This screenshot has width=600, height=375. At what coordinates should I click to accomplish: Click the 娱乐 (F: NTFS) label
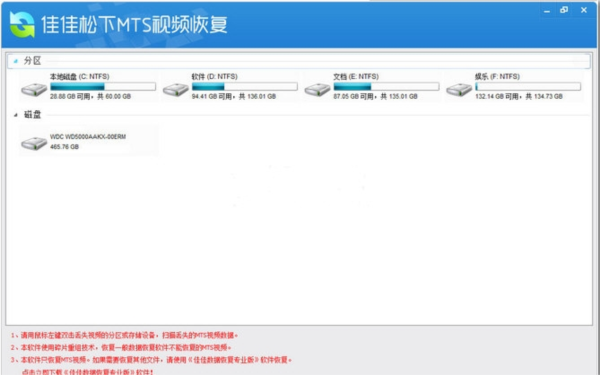pos(497,77)
